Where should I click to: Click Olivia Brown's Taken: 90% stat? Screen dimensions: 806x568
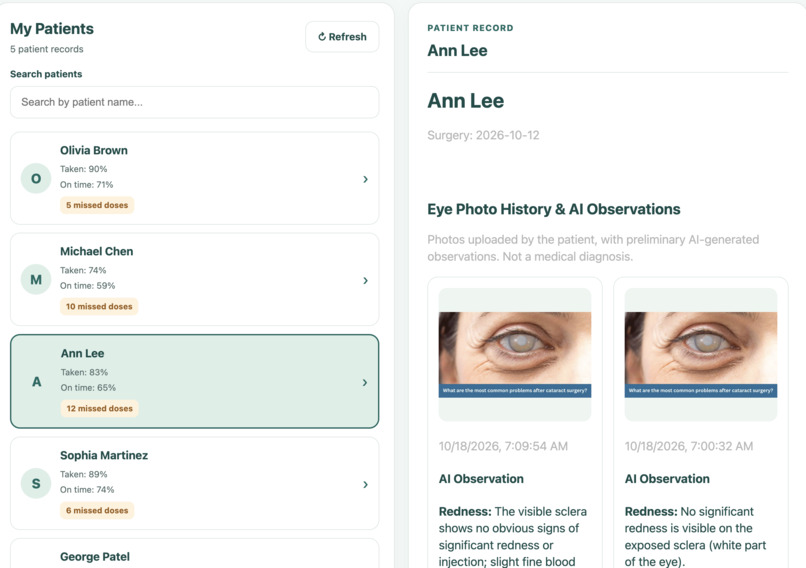pos(83,169)
